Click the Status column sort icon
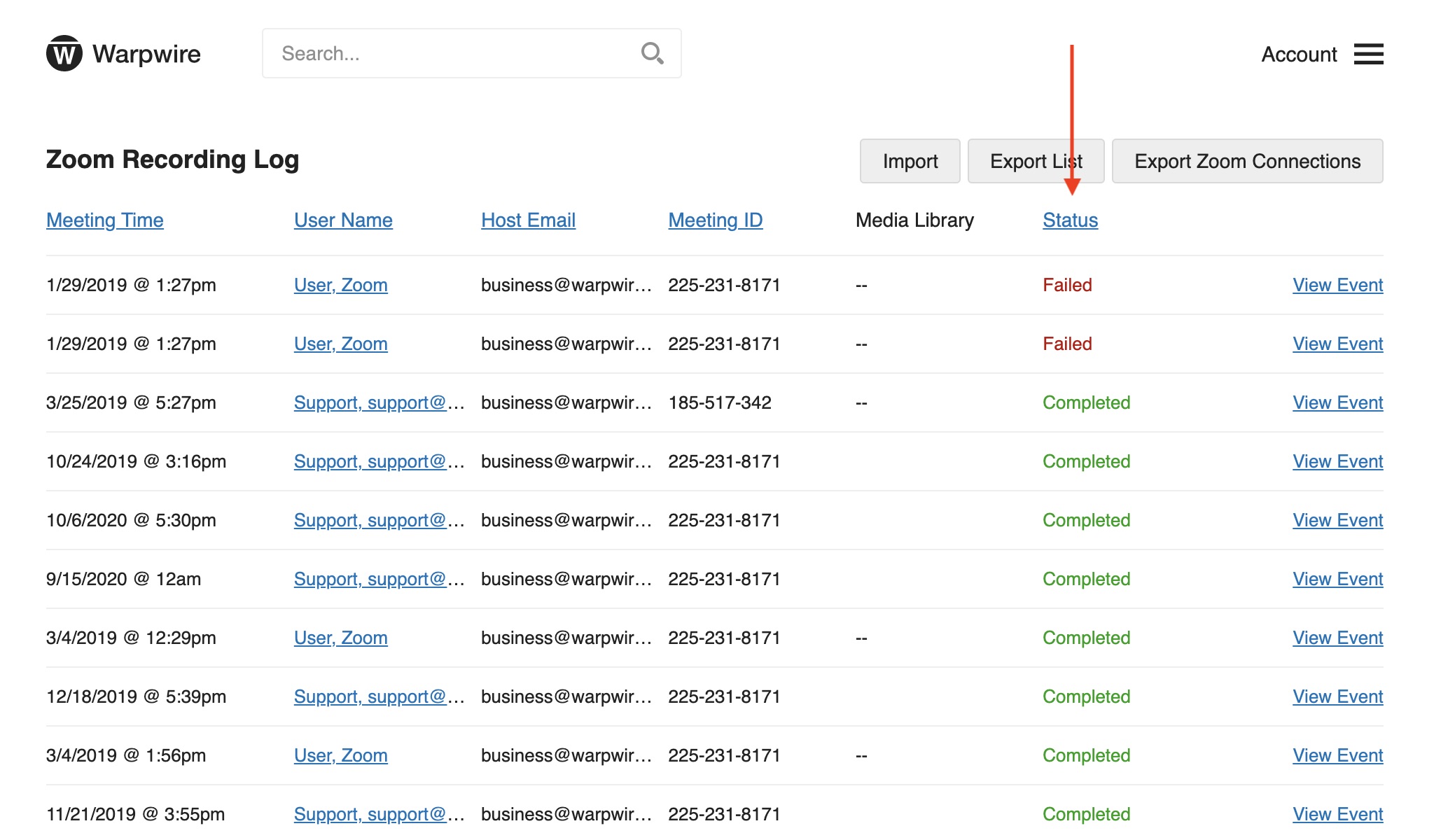 coord(1070,219)
